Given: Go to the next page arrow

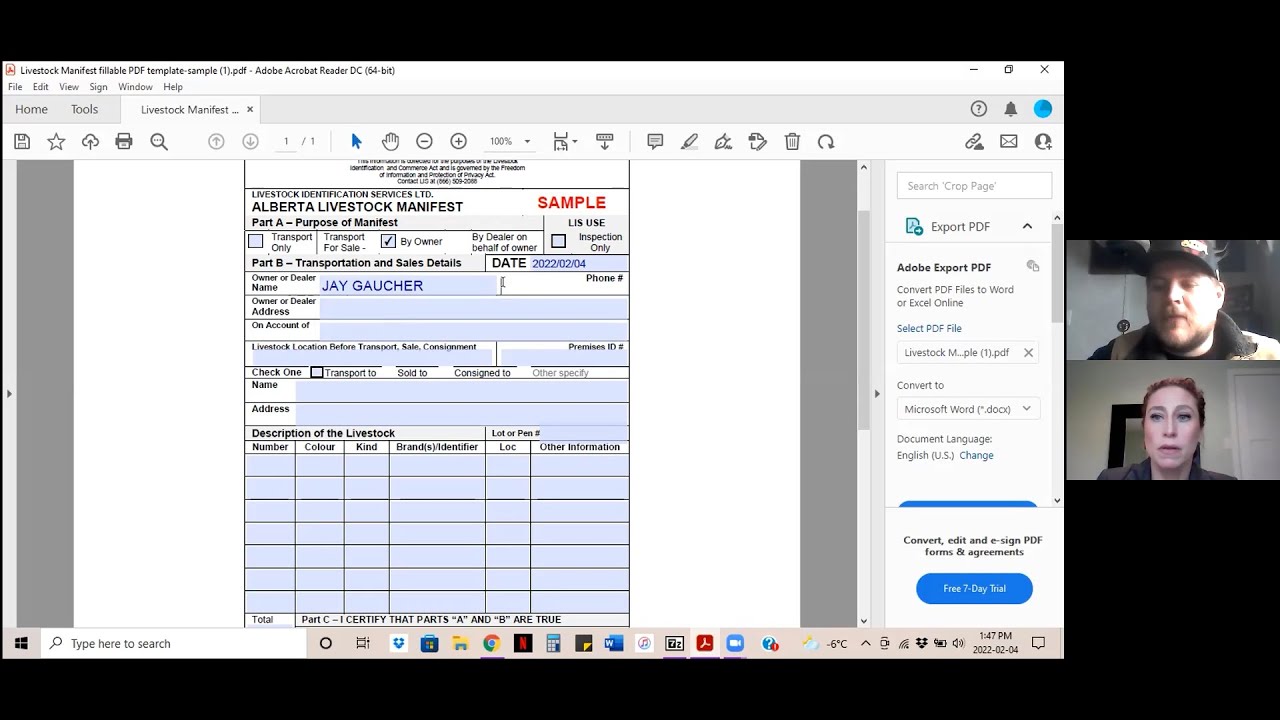Looking at the screenshot, I should point(251,142).
